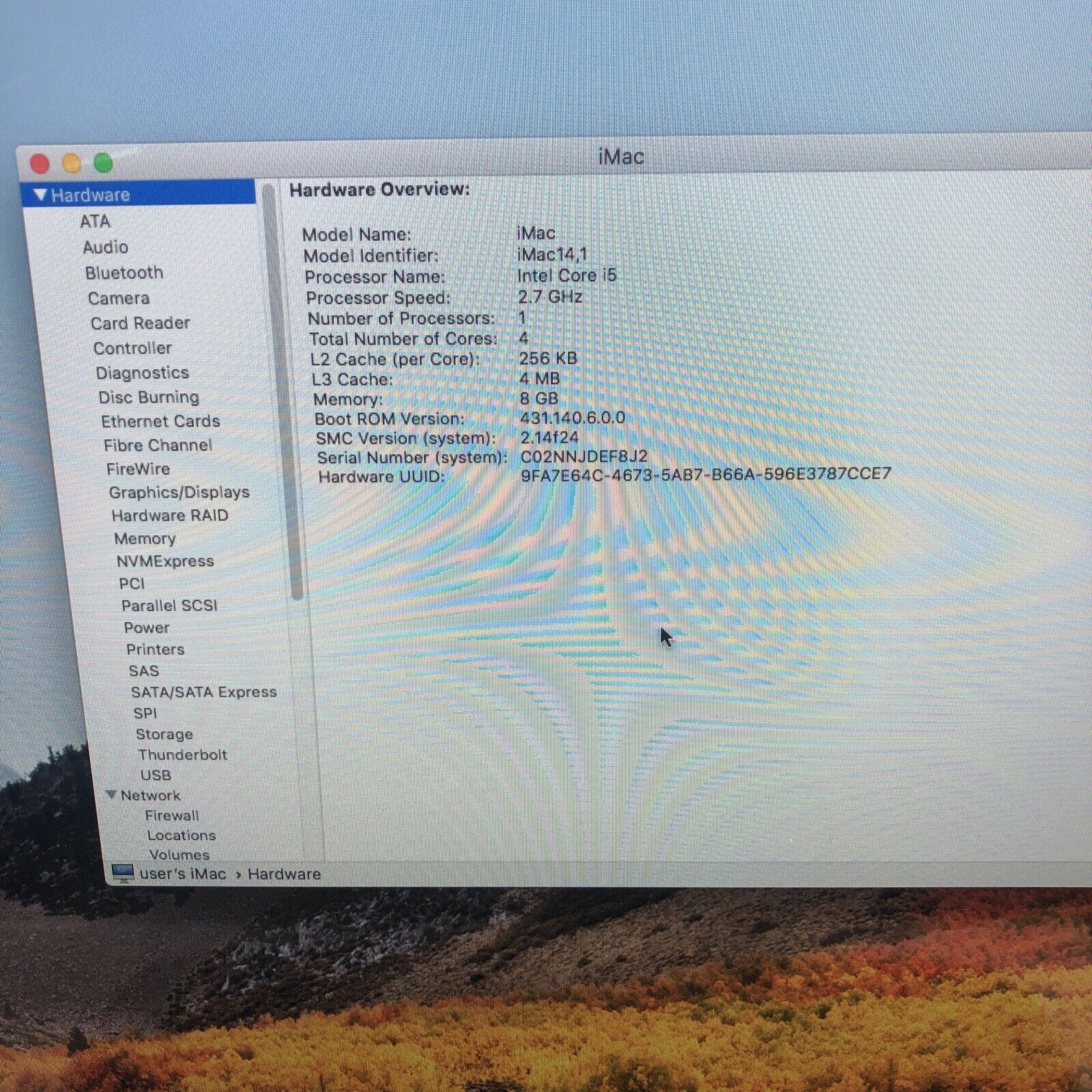Select the Hardware category row

[139, 194]
